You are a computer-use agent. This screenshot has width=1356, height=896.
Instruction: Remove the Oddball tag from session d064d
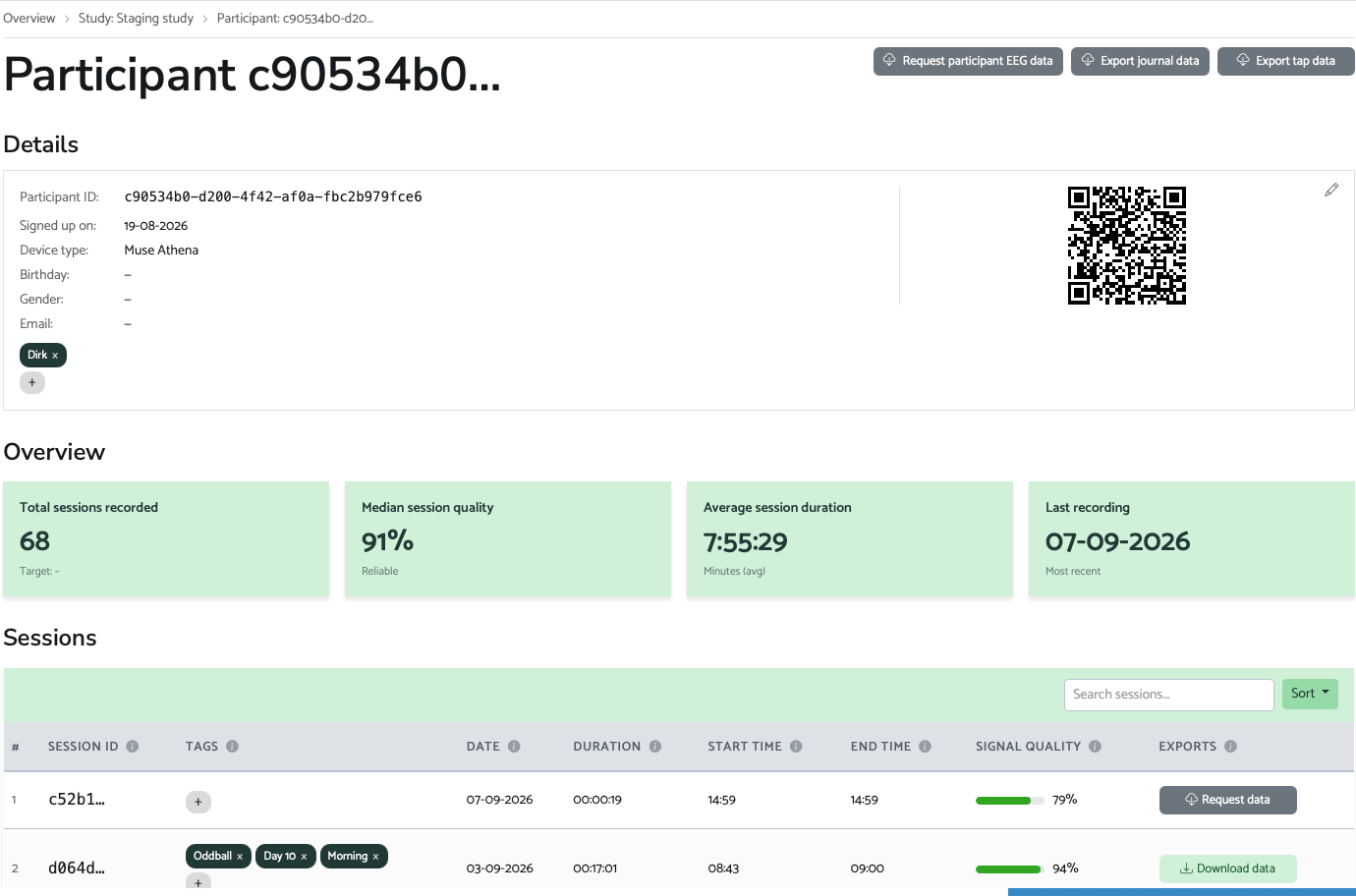click(240, 857)
